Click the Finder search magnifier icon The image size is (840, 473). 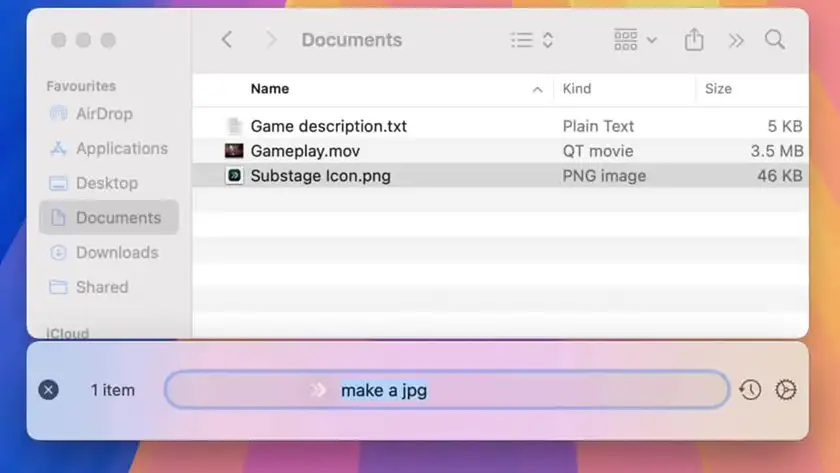775,40
